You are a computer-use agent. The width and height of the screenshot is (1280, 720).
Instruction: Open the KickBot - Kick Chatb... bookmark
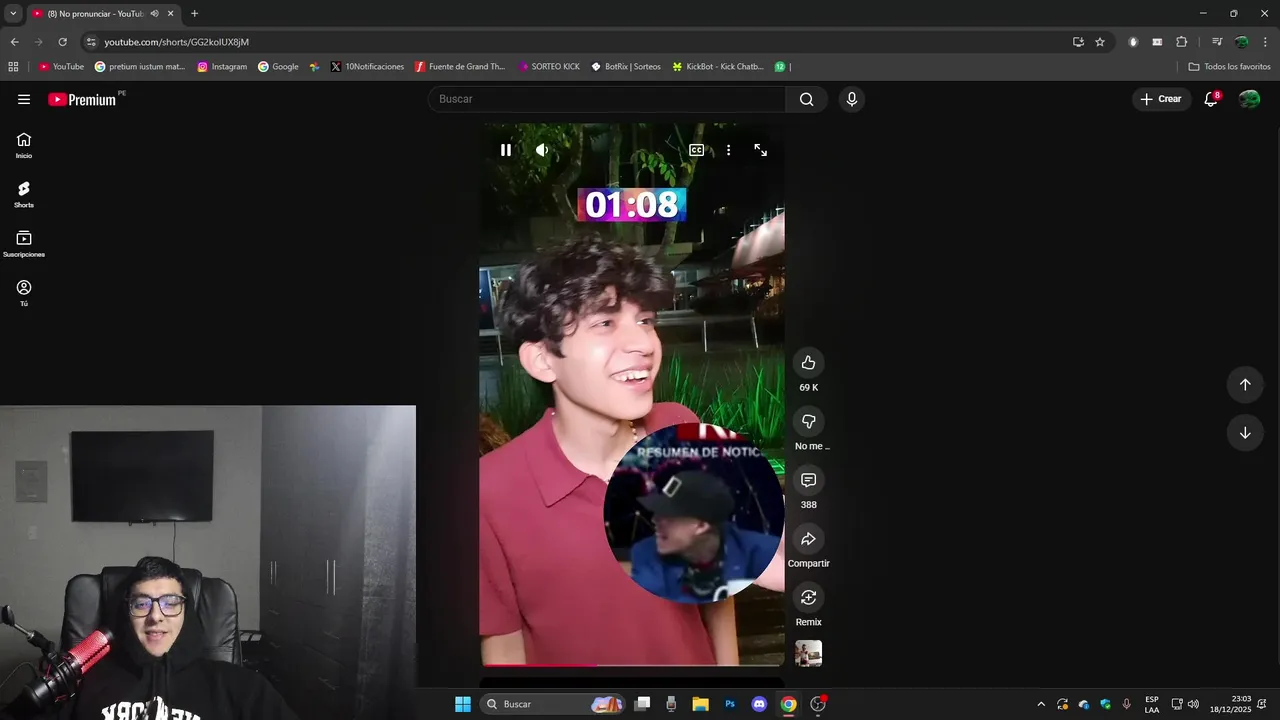[718, 67]
